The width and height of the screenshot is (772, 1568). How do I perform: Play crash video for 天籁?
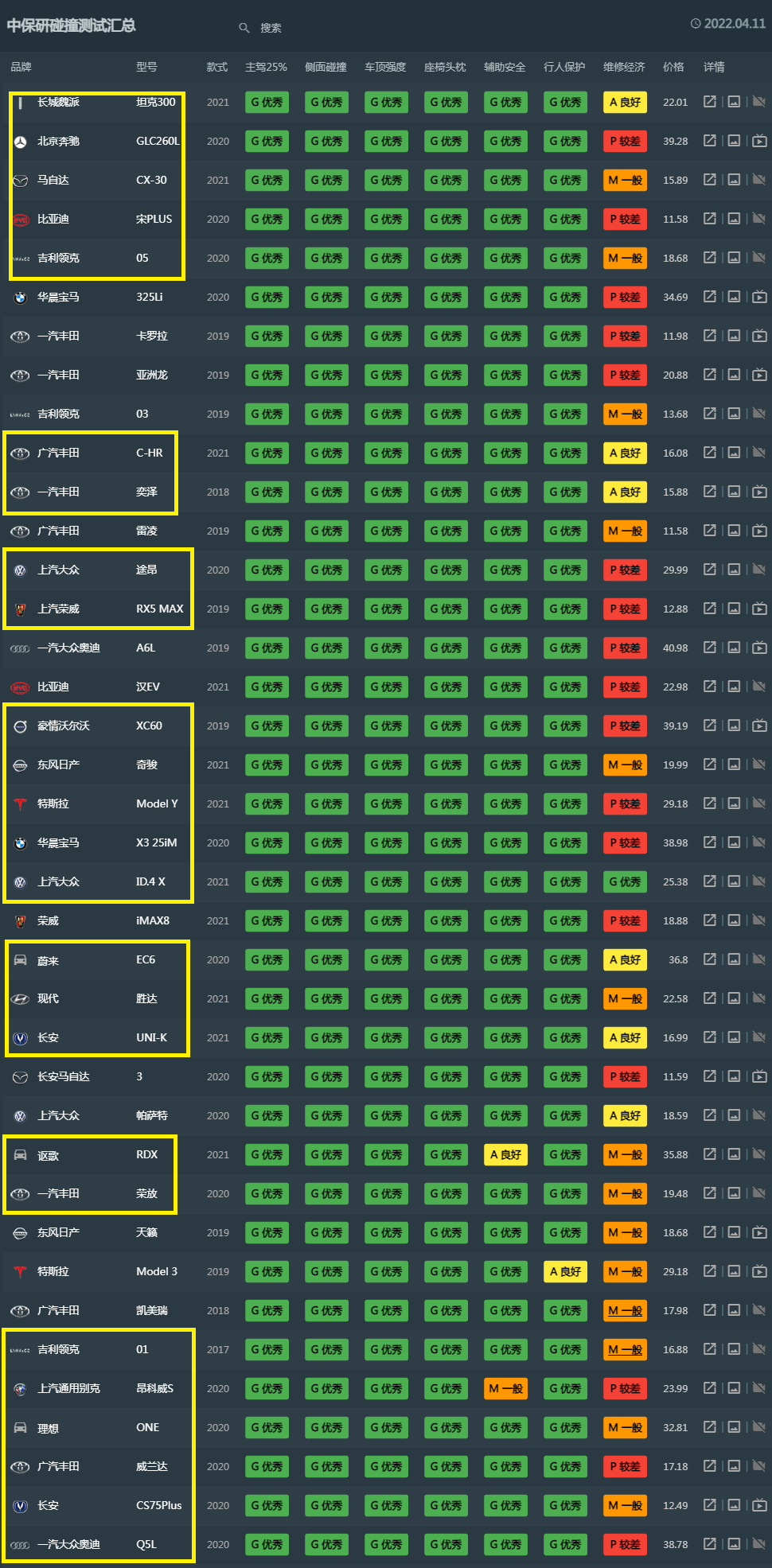(759, 1232)
